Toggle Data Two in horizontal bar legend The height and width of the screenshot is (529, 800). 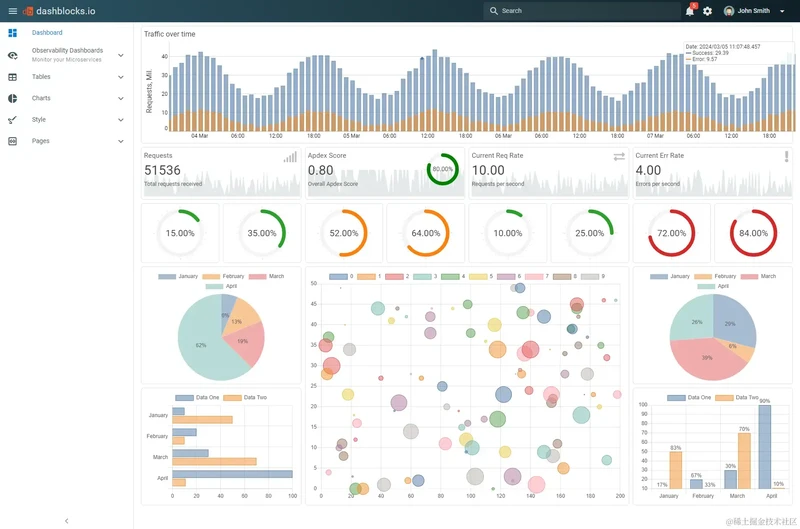[x=245, y=397]
